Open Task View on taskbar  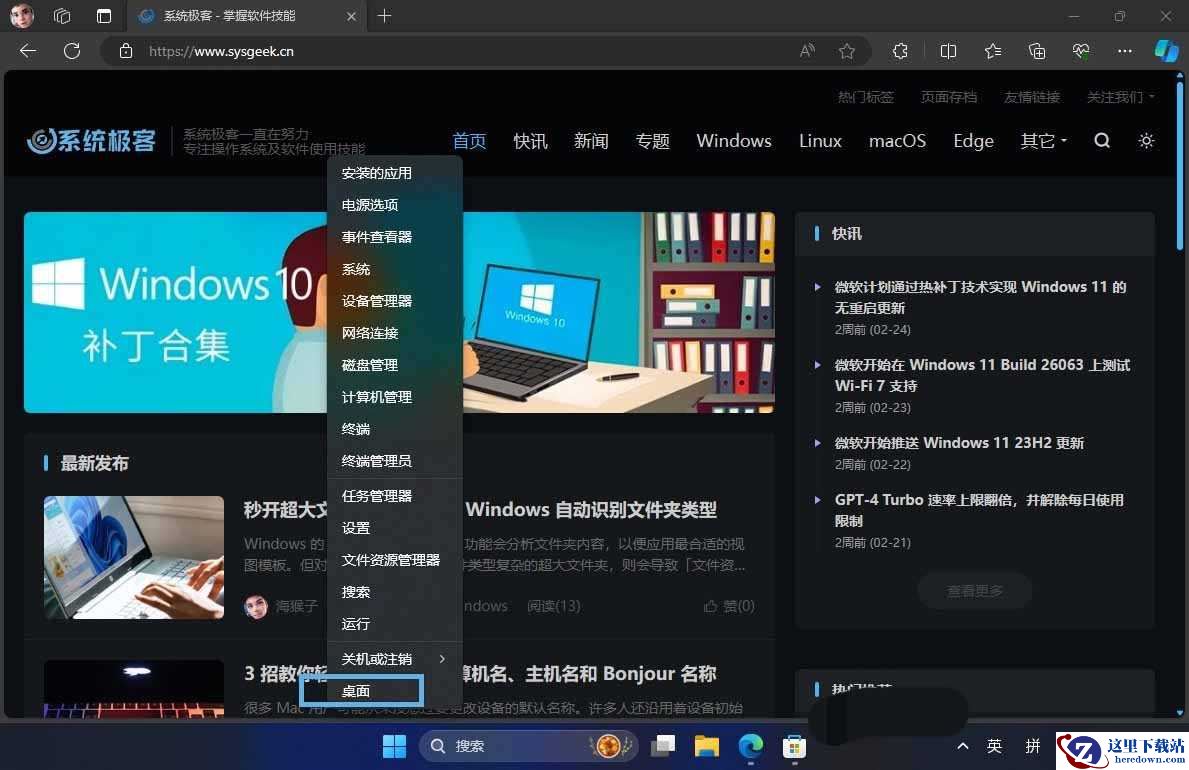point(663,746)
